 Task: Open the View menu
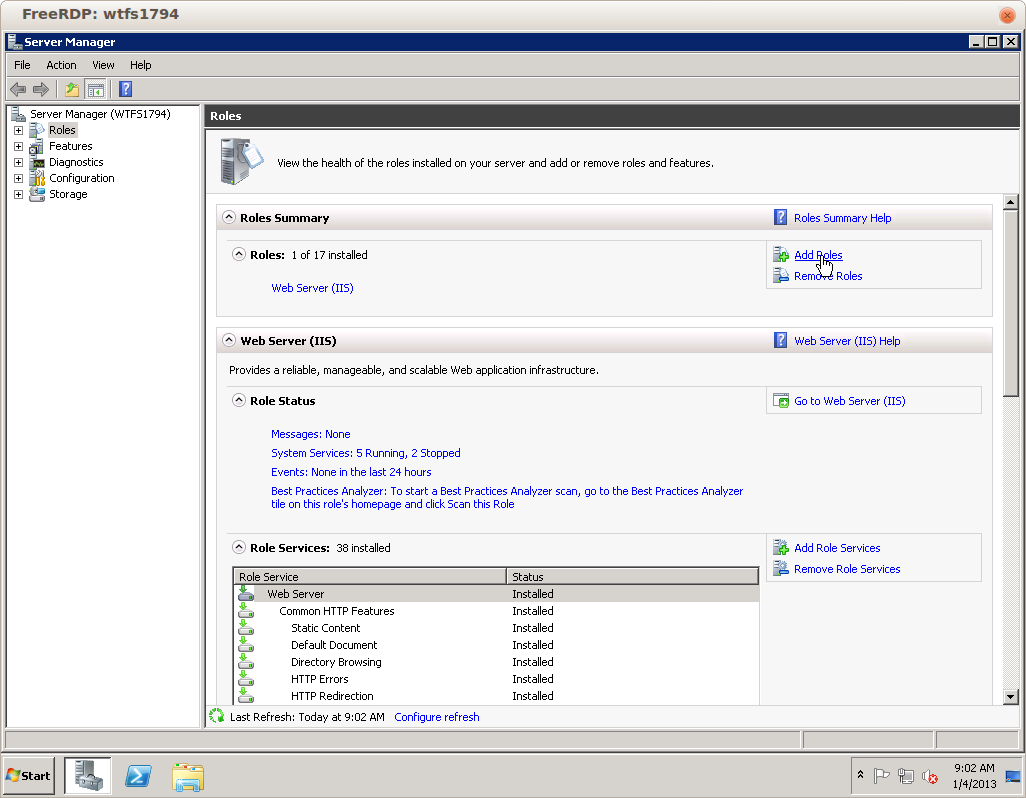point(103,65)
